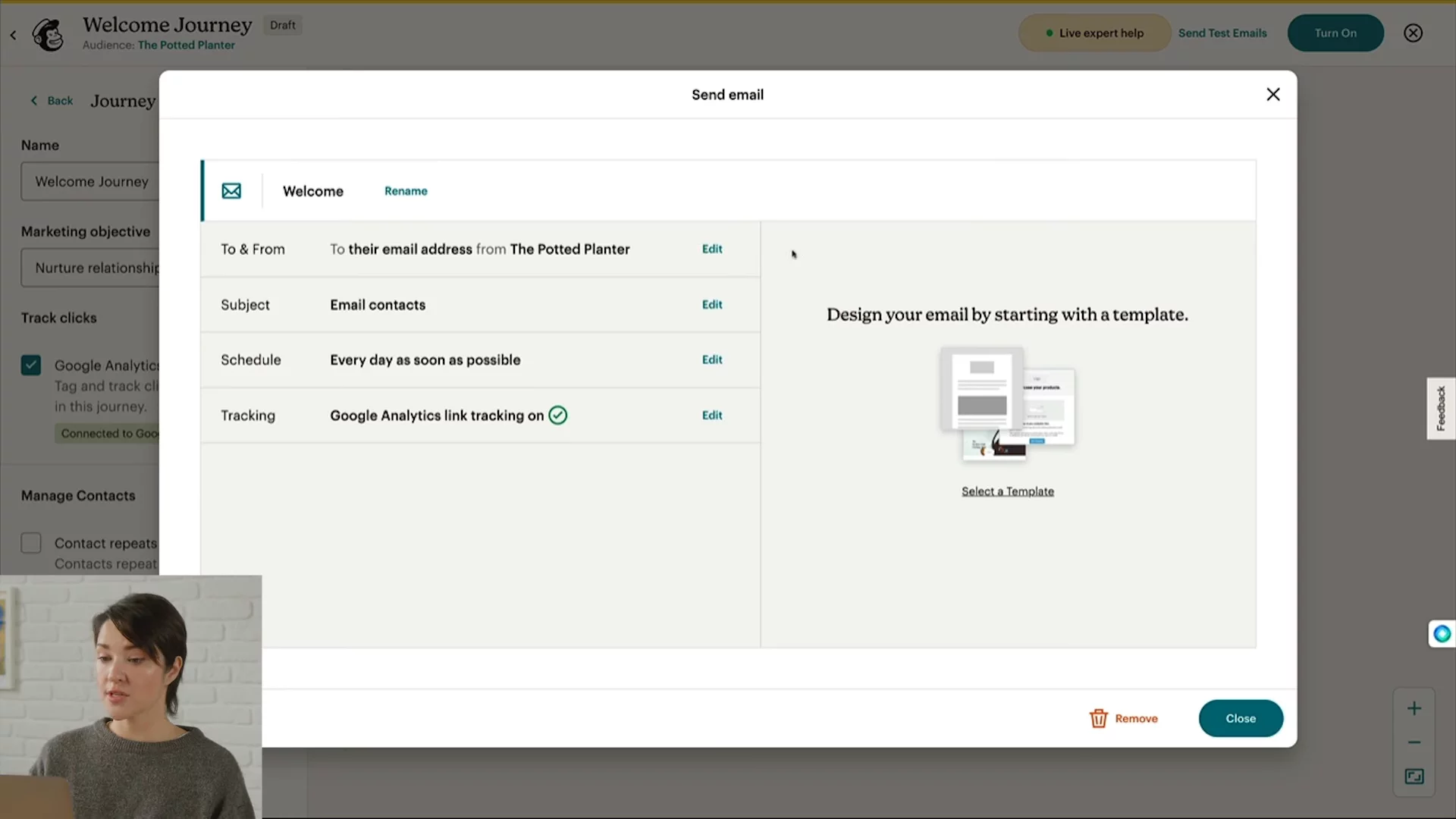Edit the Schedule setting
Image resolution: width=1456 pixels, height=819 pixels.
tap(711, 359)
